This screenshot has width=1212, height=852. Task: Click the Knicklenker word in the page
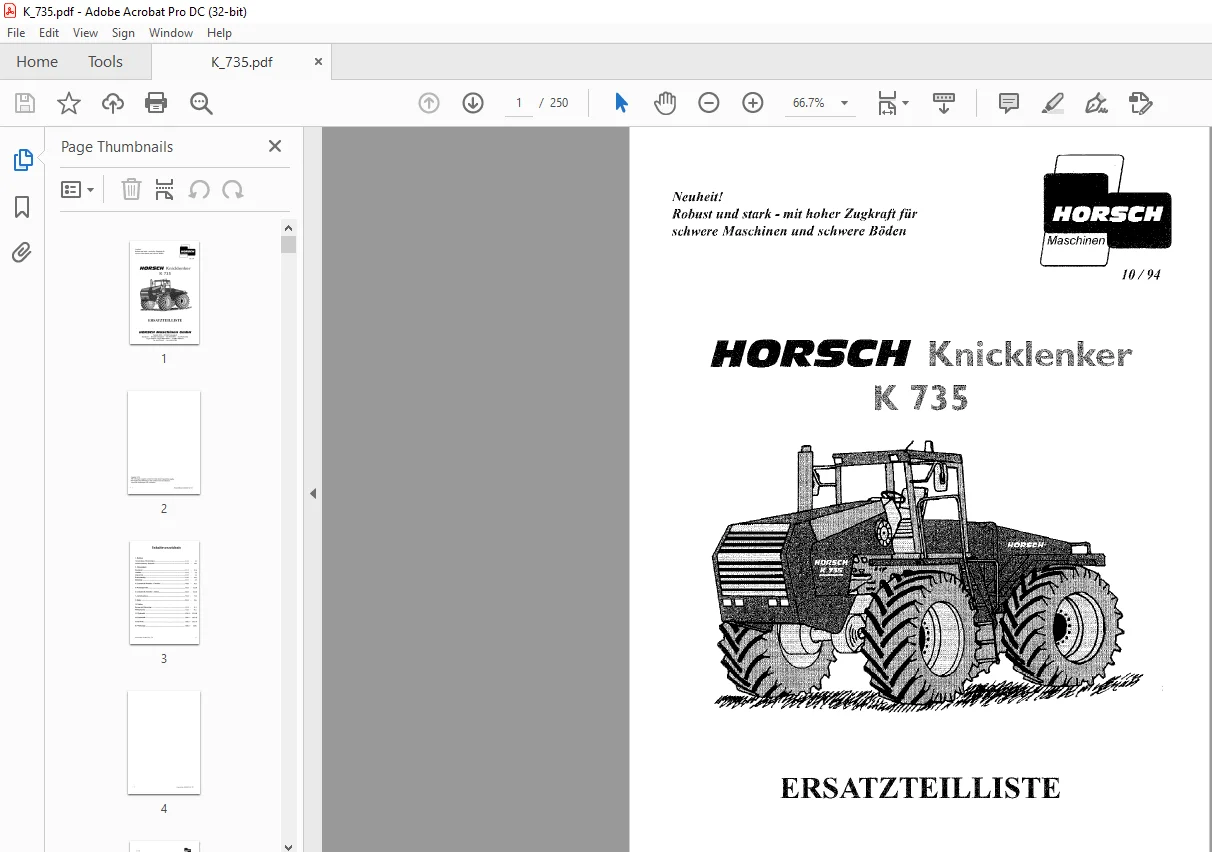click(x=1030, y=354)
